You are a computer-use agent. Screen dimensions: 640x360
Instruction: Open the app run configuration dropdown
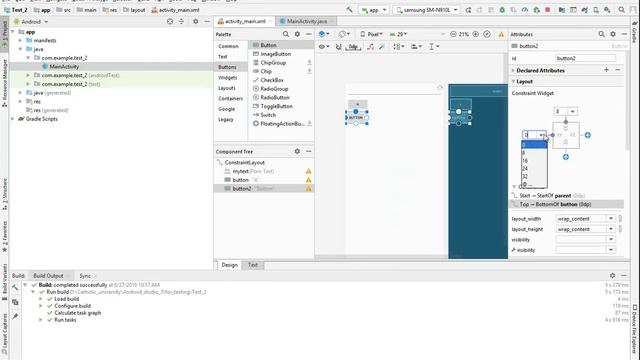(373, 10)
